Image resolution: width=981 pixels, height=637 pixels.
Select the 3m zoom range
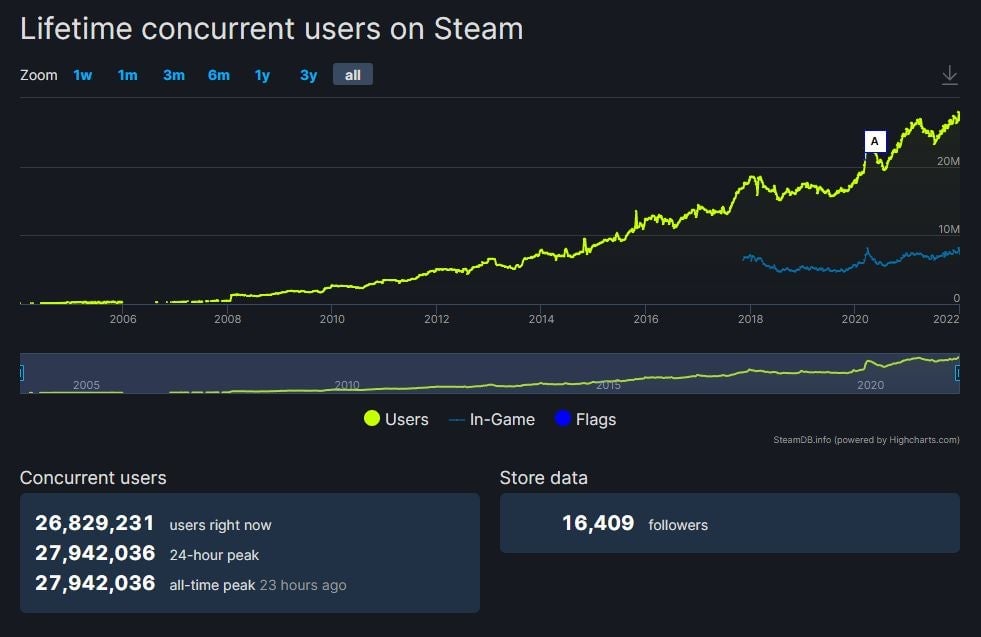point(173,74)
